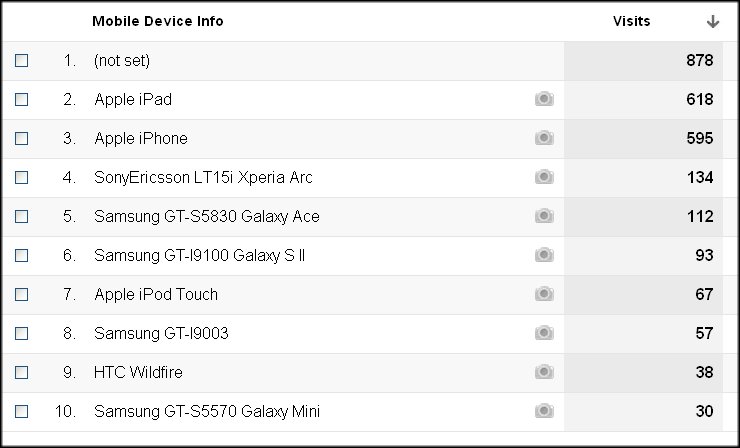Viewport: 740px width, 448px height.
Task: Tick the checkbox beside HTC Wildfire
Action: pyautogui.click(x=22, y=372)
